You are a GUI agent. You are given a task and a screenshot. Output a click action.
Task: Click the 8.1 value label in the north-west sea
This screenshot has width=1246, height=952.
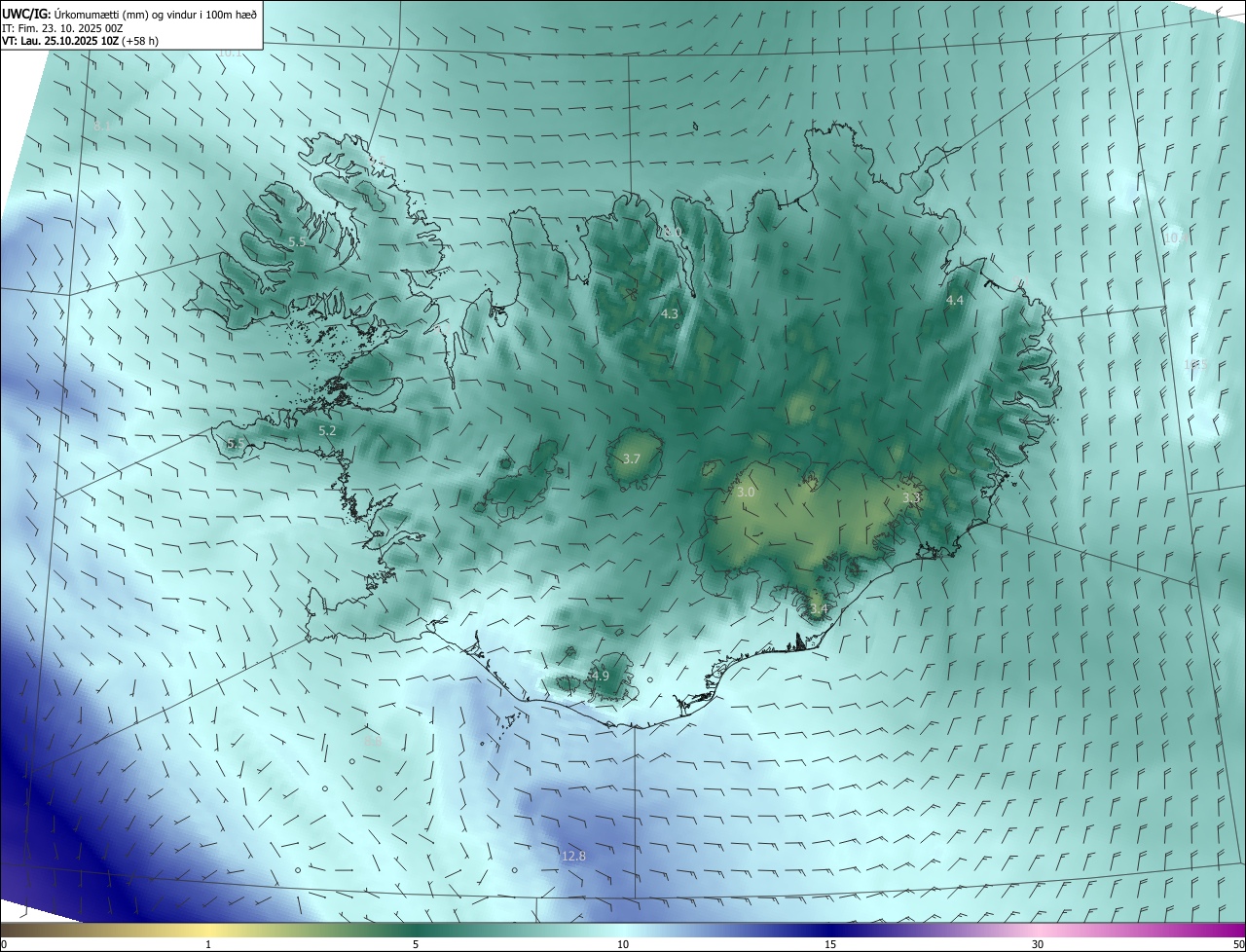[102, 127]
